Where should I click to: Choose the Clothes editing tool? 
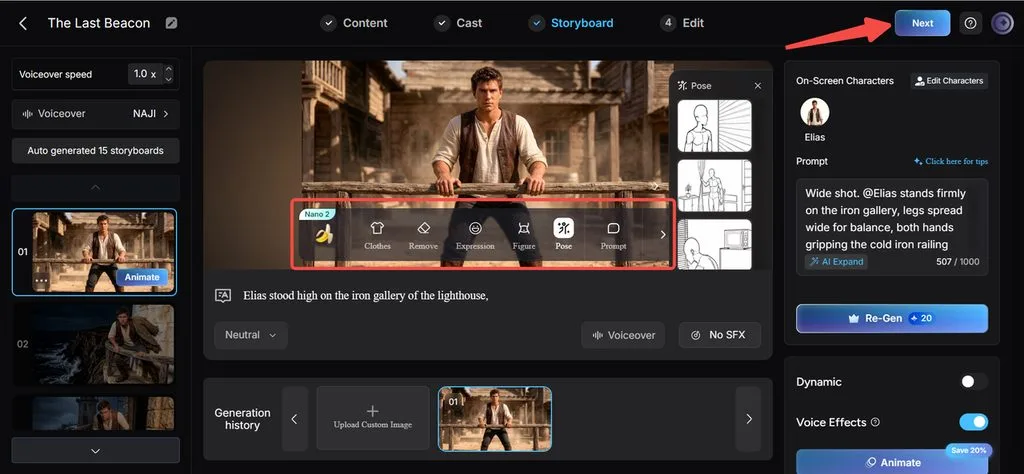click(x=377, y=235)
